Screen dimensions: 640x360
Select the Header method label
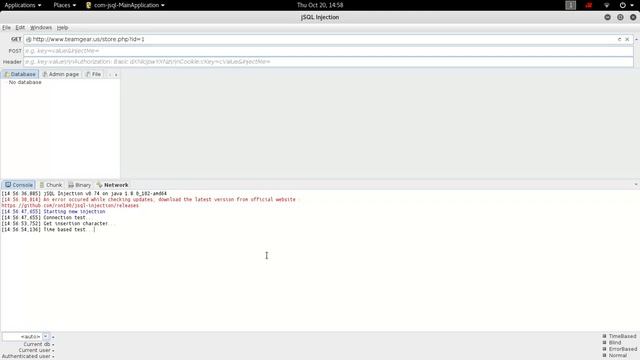point(12,62)
